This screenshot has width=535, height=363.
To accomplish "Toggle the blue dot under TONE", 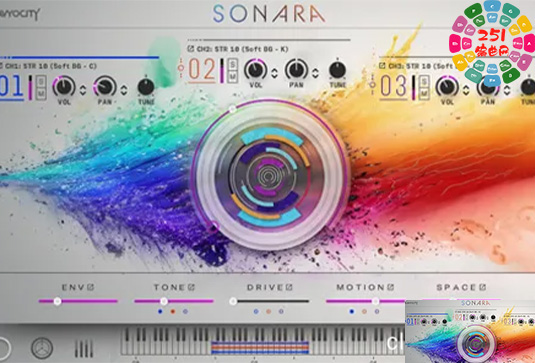I will pos(160,311).
